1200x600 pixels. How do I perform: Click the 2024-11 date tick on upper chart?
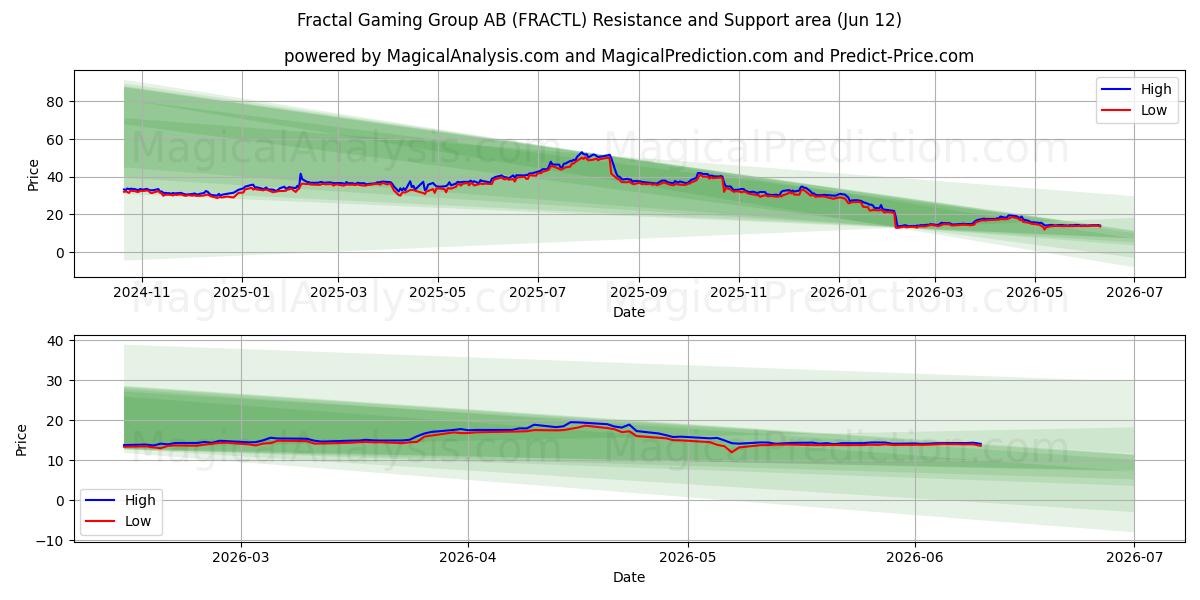coord(141,293)
